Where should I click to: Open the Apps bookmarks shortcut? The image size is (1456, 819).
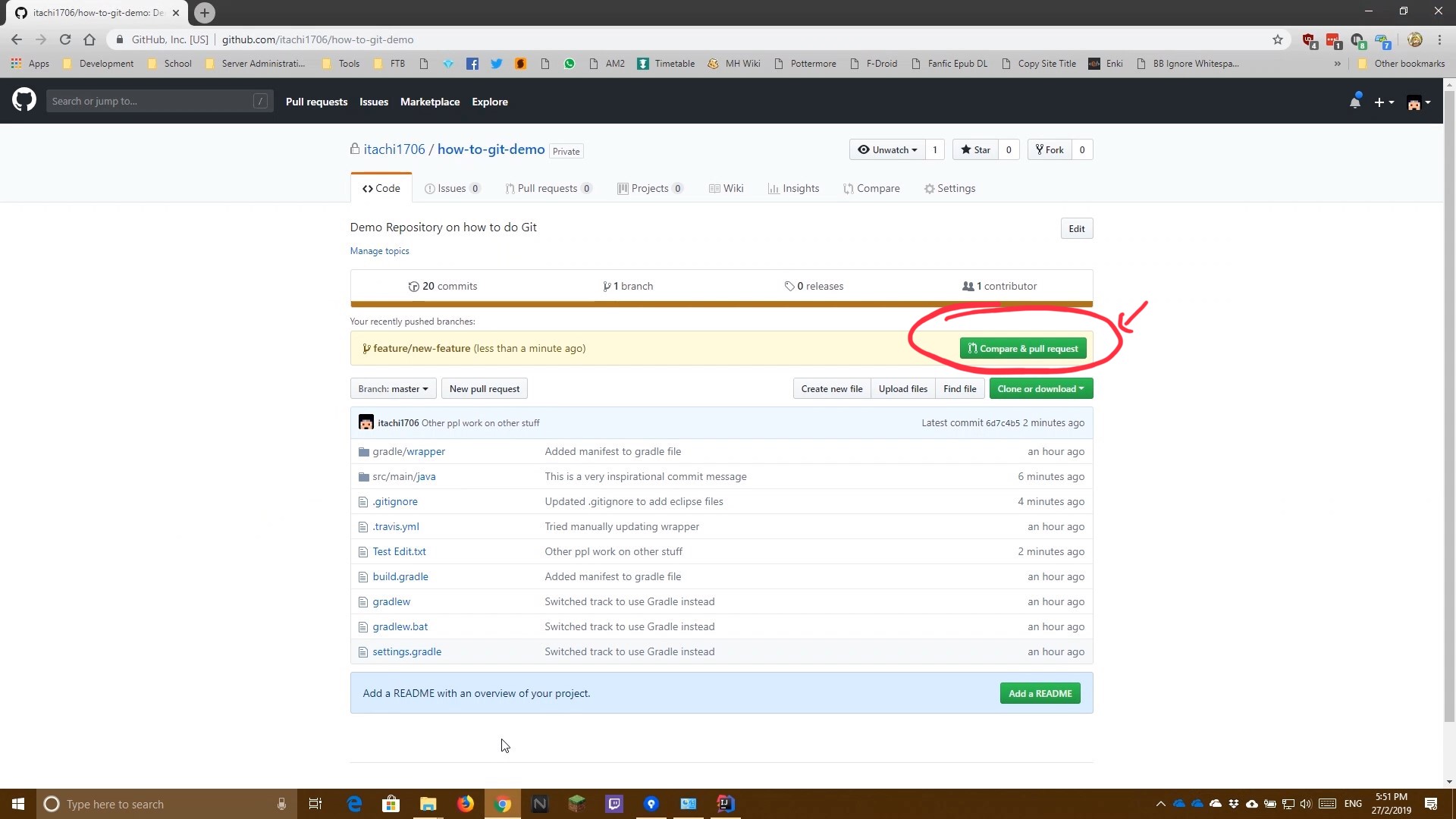click(x=30, y=64)
